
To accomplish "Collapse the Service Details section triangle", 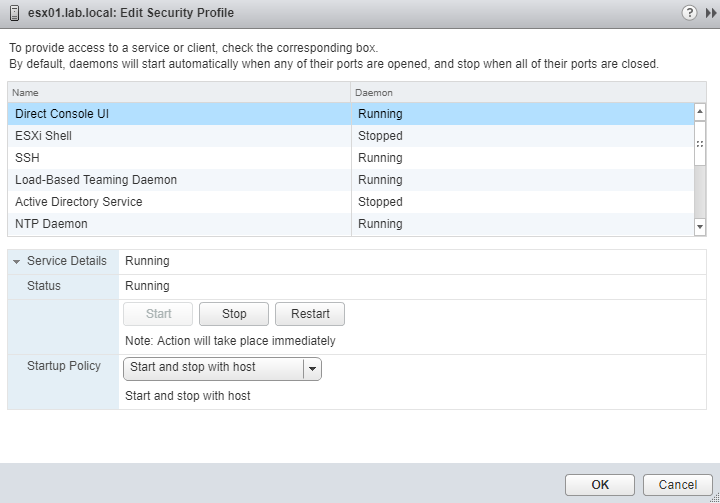I will click(x=17, y=262).
